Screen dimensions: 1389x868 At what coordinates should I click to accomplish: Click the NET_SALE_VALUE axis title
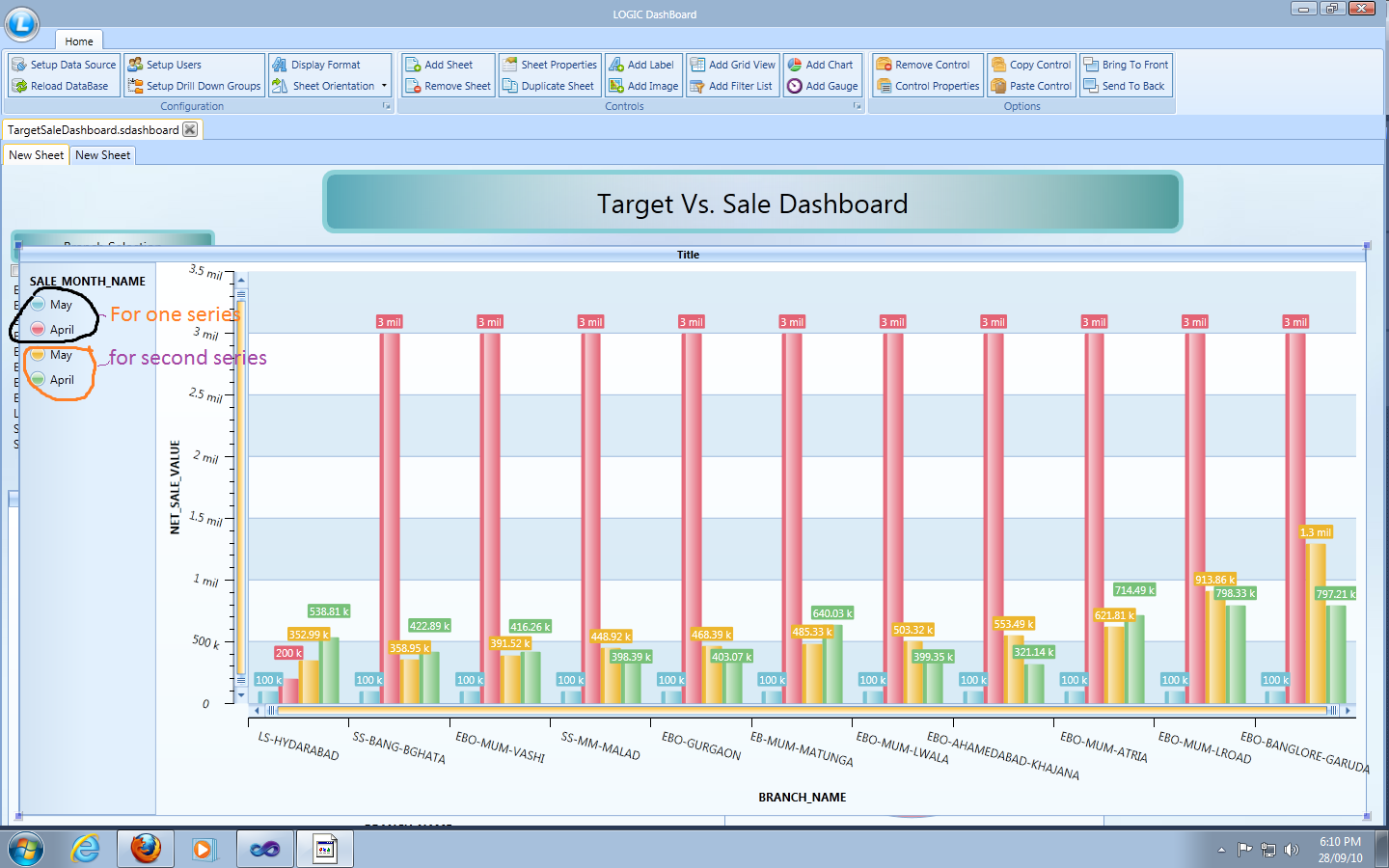176,487
